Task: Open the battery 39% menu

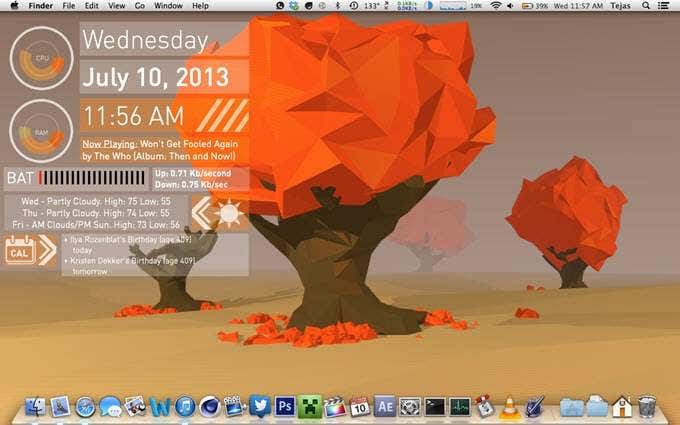Action: [x=534, y=6]
